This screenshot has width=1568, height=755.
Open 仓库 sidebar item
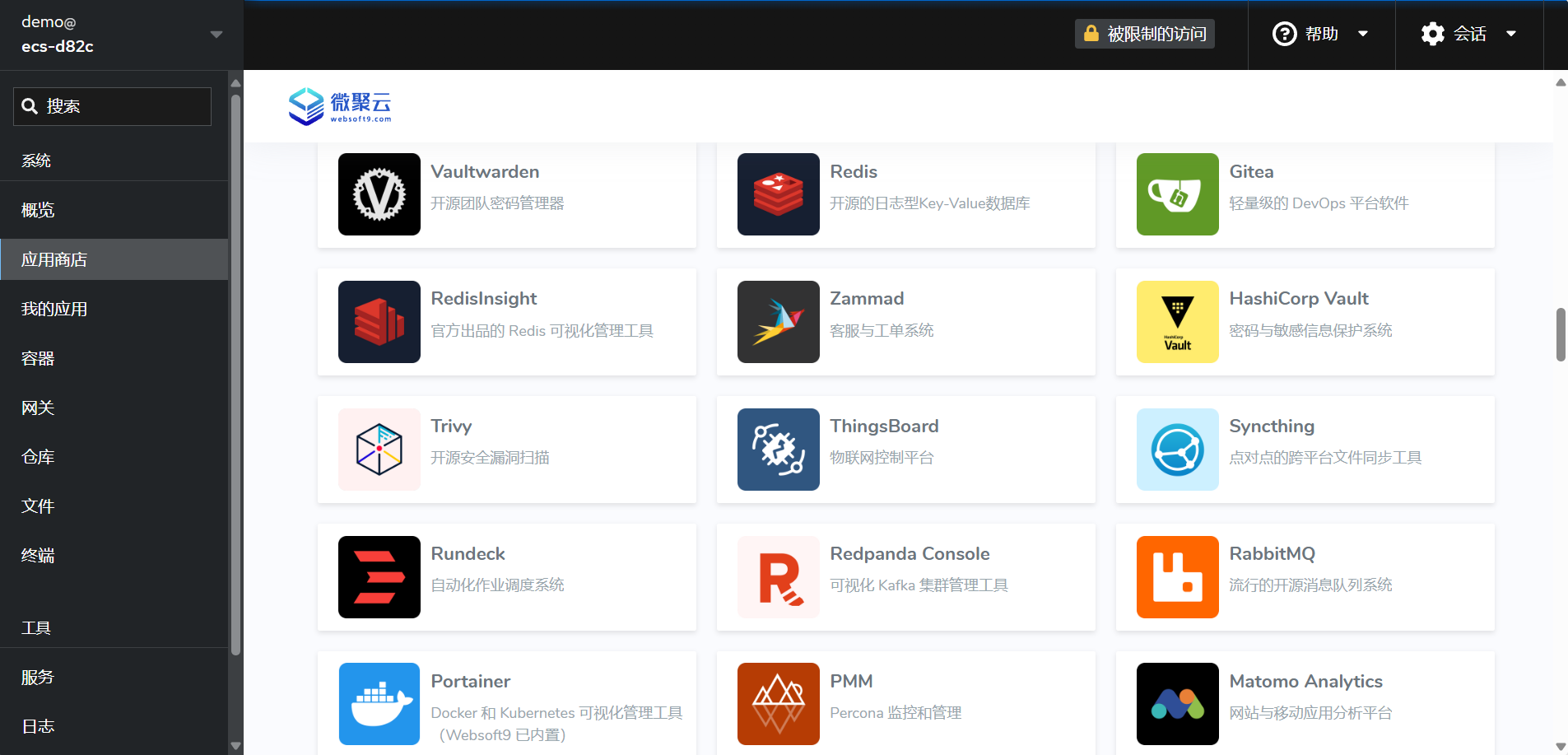114,457
